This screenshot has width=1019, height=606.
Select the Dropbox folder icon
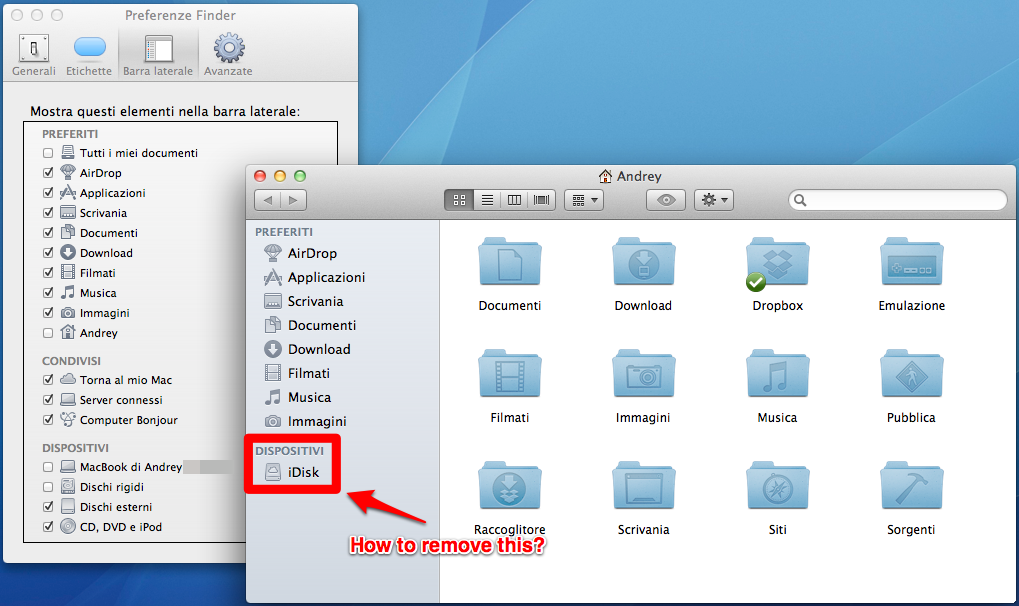pos(777,262)
